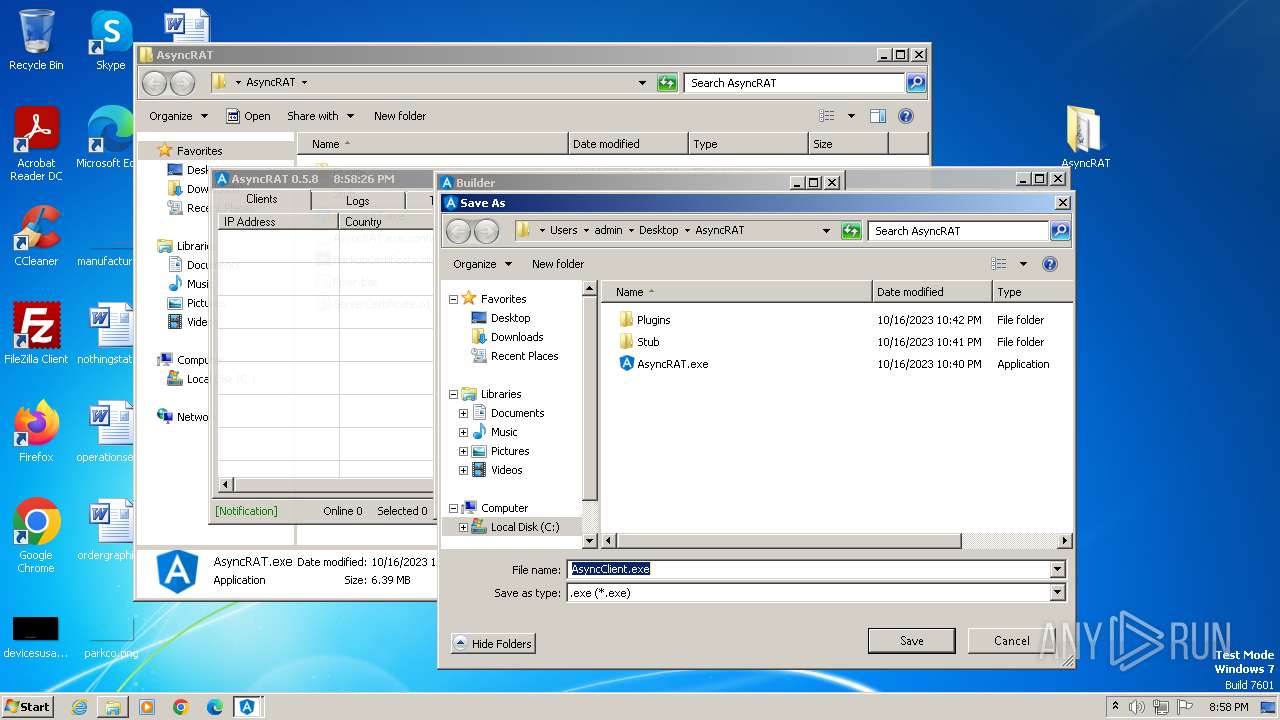Image resolution: width=1280 pixels, height=720 pixels.
Task: Expand Music library node
Action: [463, 432]
